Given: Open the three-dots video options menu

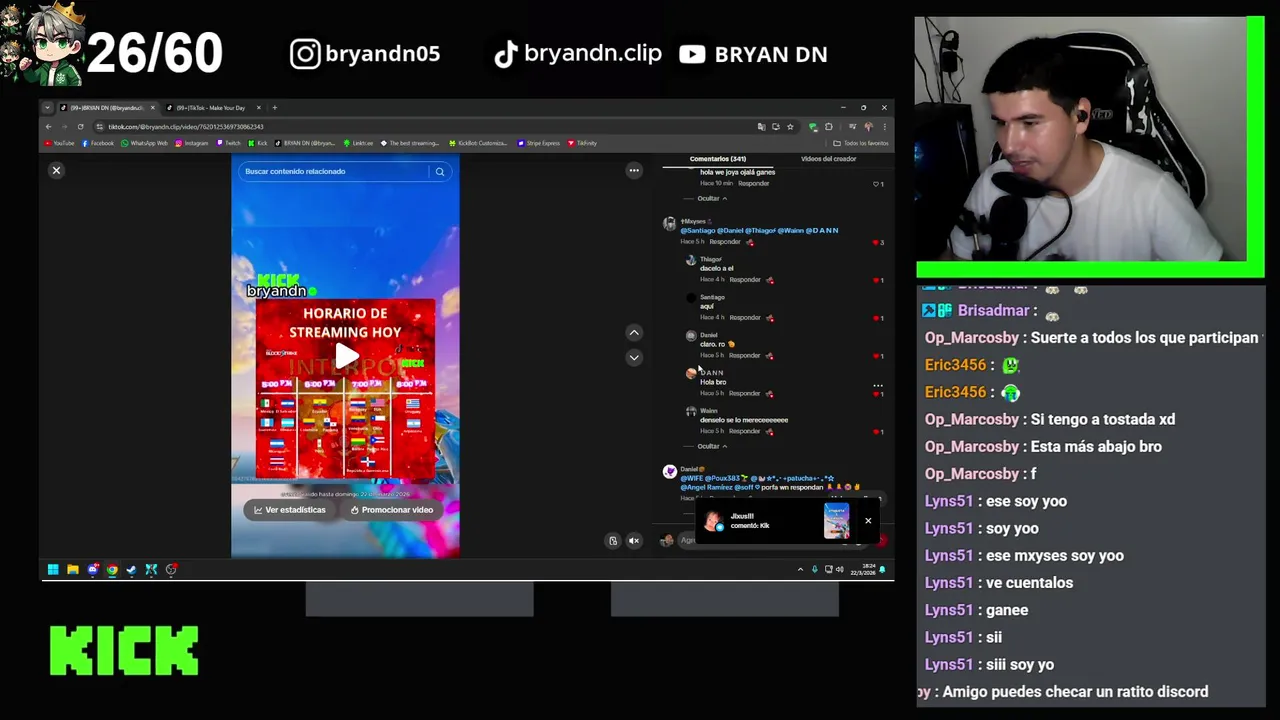Looking at the screenshot, I should pyautogui.click(x=633, y=171).
